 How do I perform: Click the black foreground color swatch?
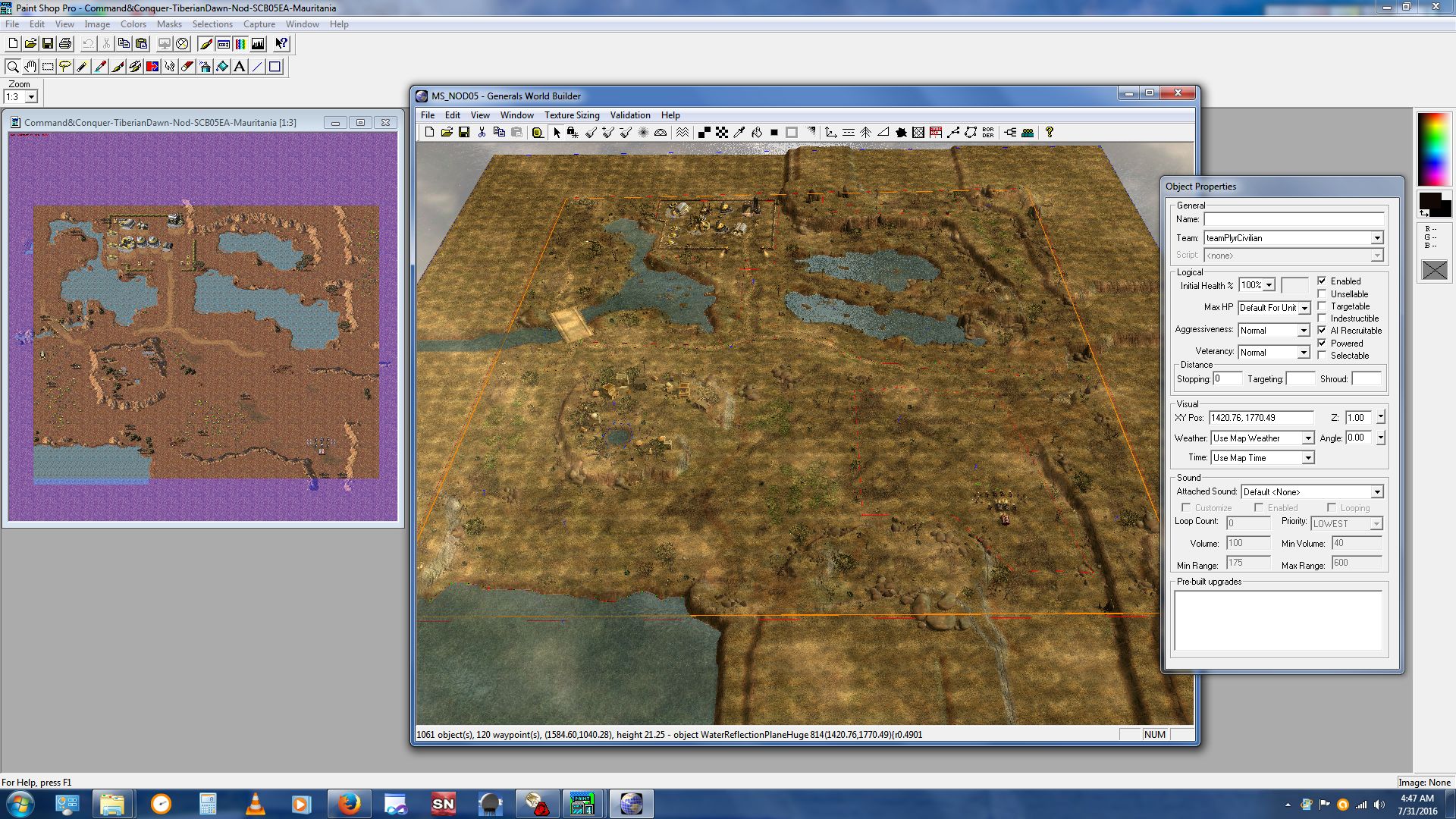pos(1429,202)
